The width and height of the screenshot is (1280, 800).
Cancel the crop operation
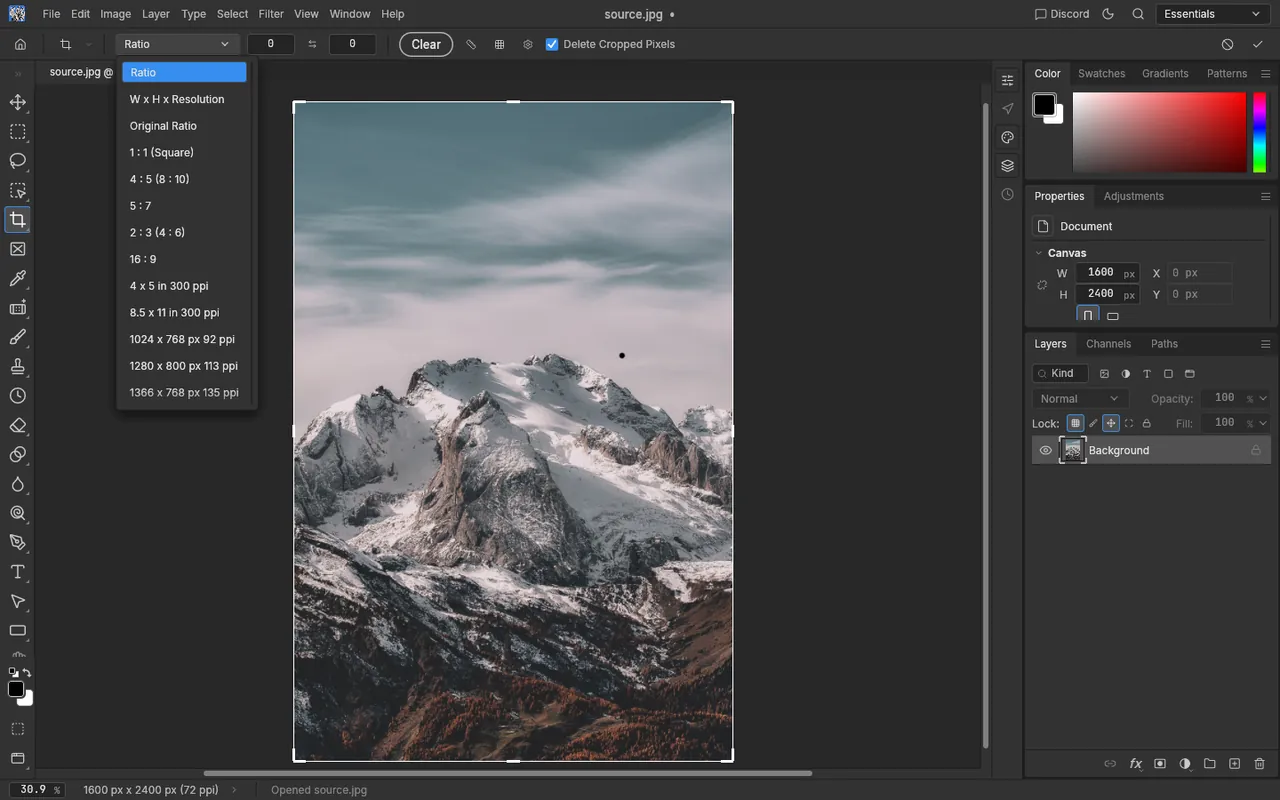1228,45
